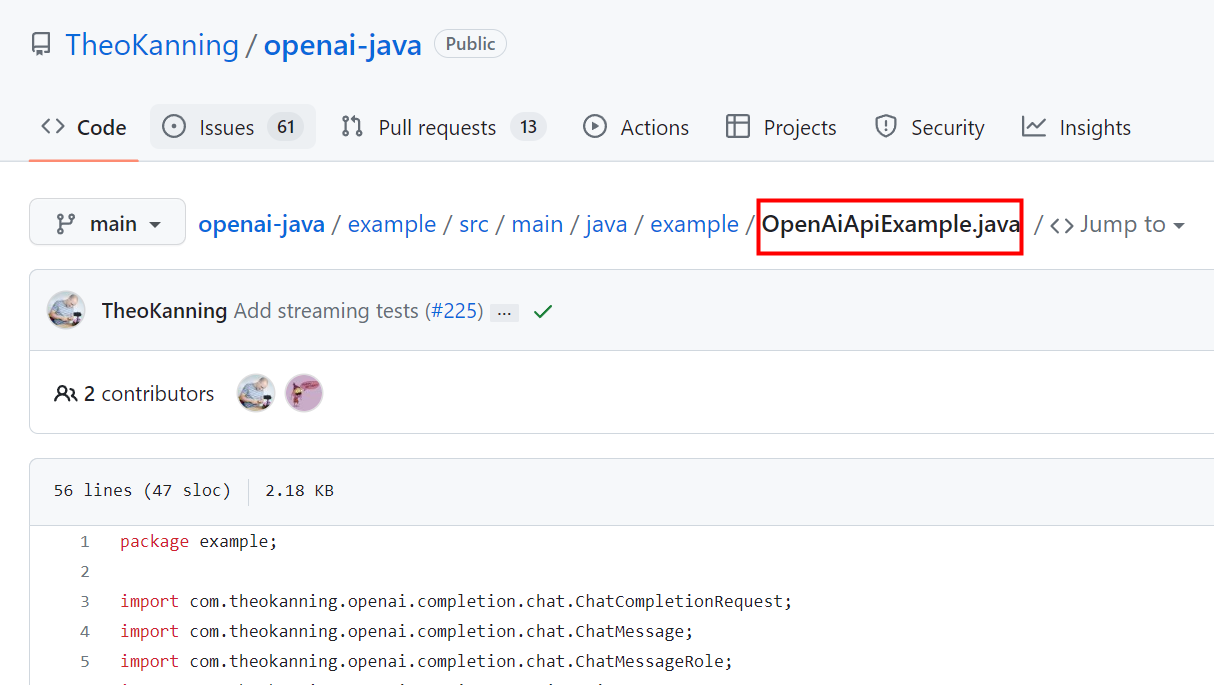
Task: Switch to the Code tab
Action: point(83,127)
